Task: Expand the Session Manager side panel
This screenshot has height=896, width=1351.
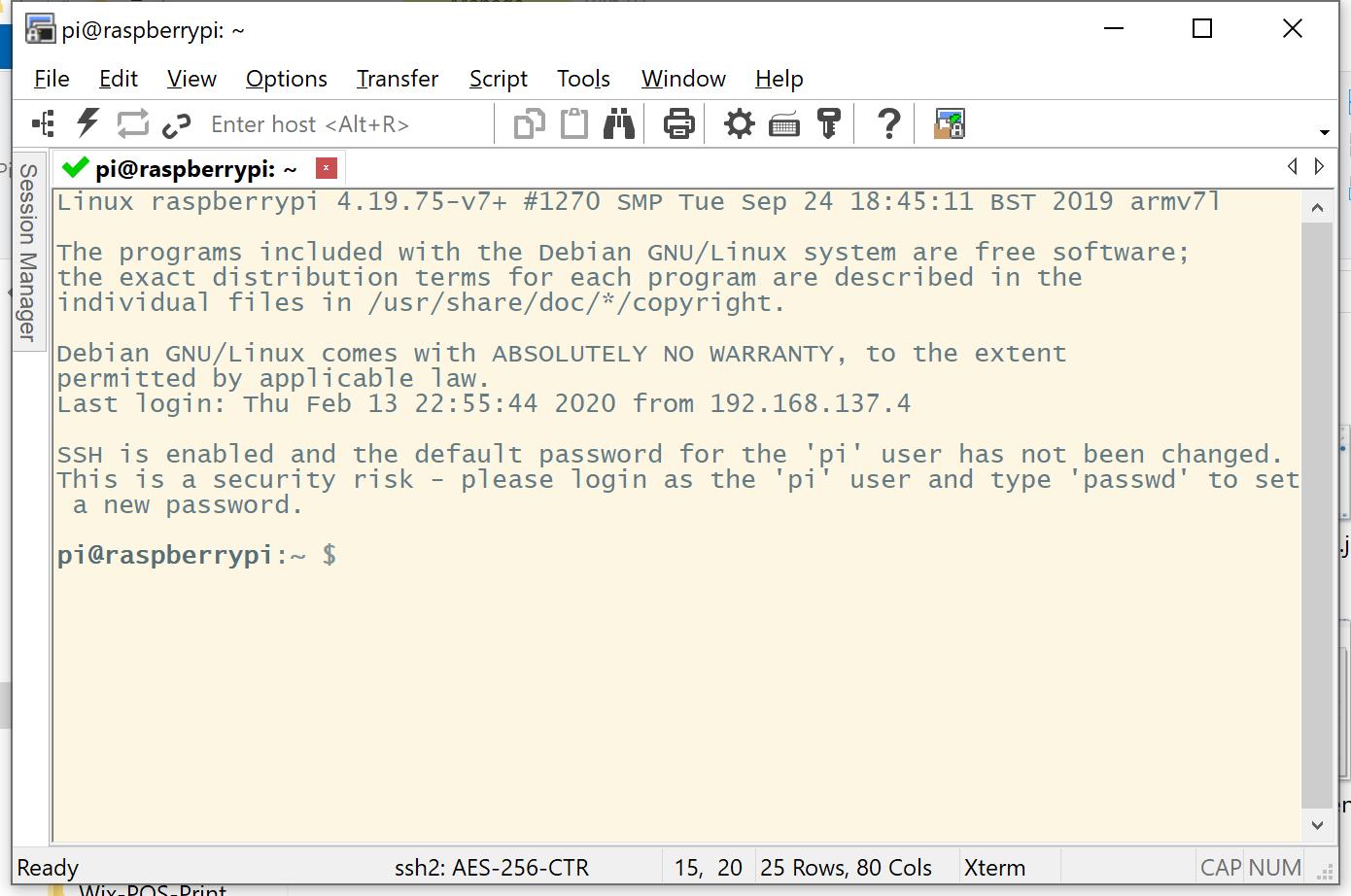Action: (28, 252)
